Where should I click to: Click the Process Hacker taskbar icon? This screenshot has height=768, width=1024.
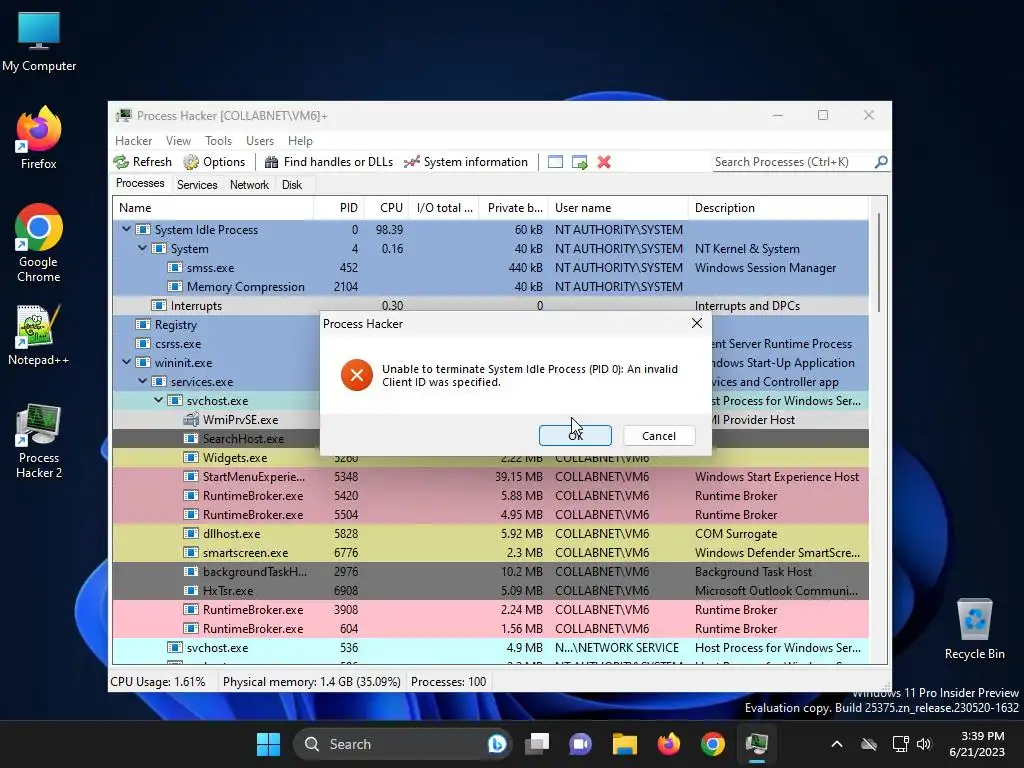(x=757, y=744)
